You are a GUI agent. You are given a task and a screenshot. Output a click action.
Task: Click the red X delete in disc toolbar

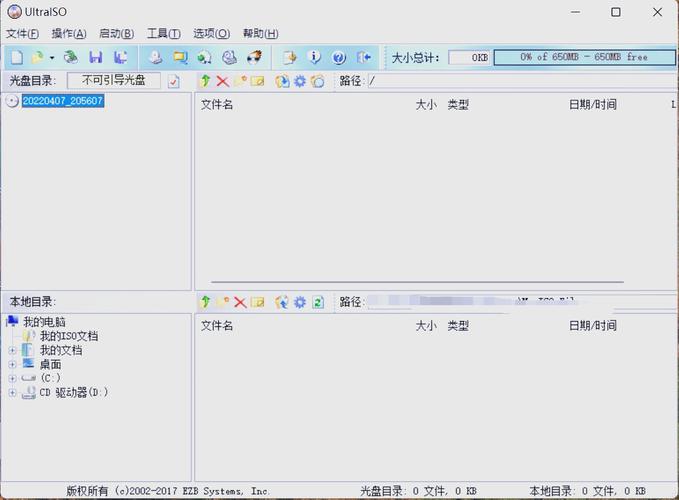point(223,81)
